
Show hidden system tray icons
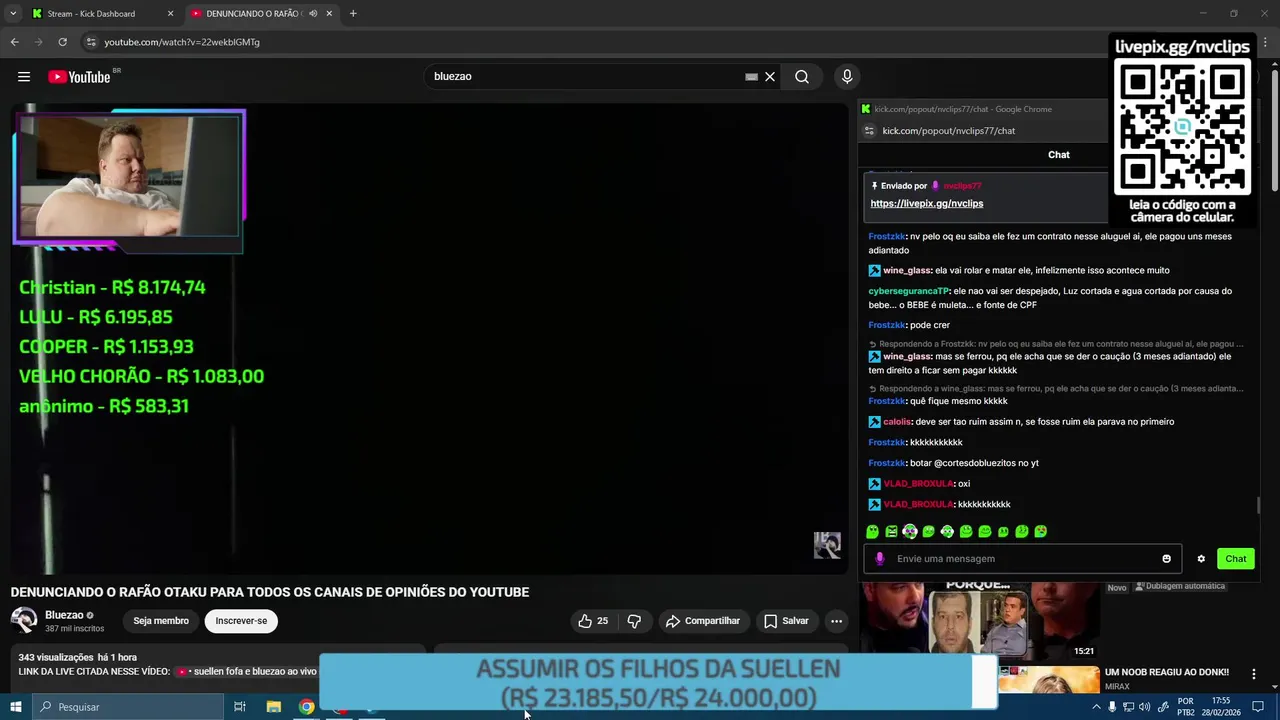point(1097,707)
